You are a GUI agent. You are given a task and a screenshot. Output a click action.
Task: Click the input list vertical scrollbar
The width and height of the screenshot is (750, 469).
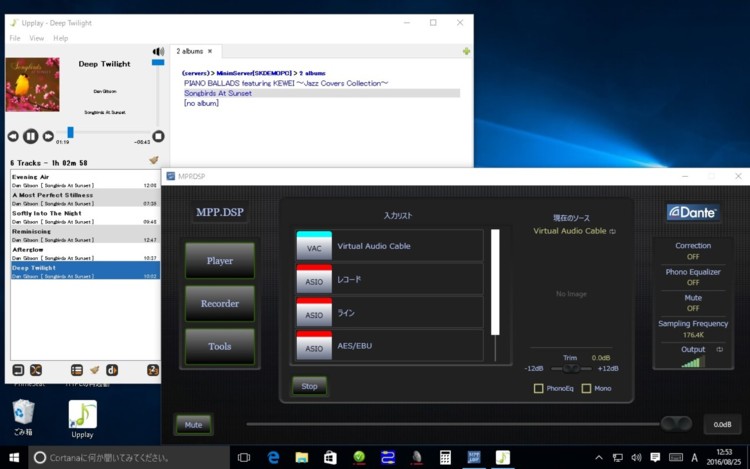point(495,282)
